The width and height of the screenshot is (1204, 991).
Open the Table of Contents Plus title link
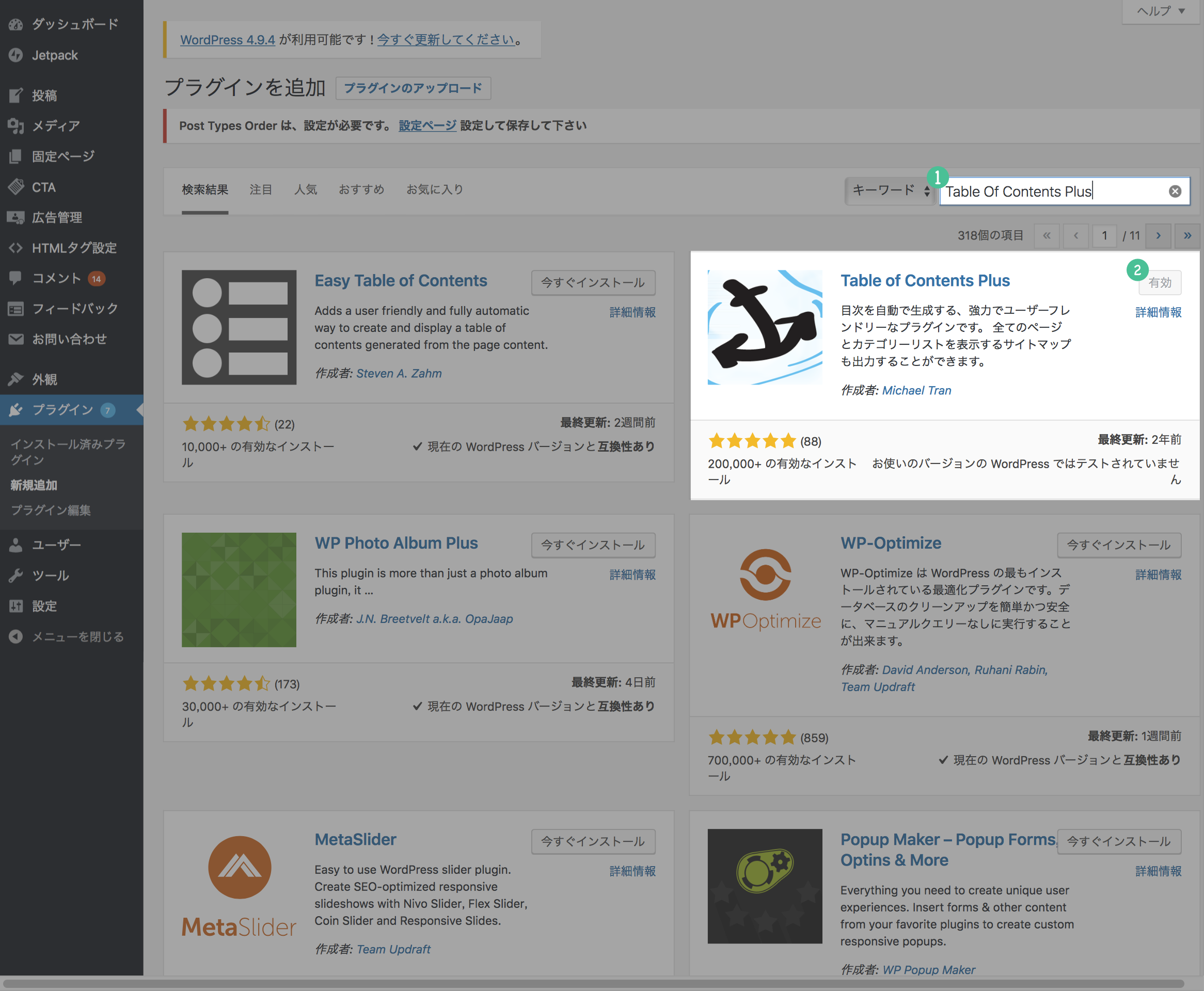pos(925,281)
